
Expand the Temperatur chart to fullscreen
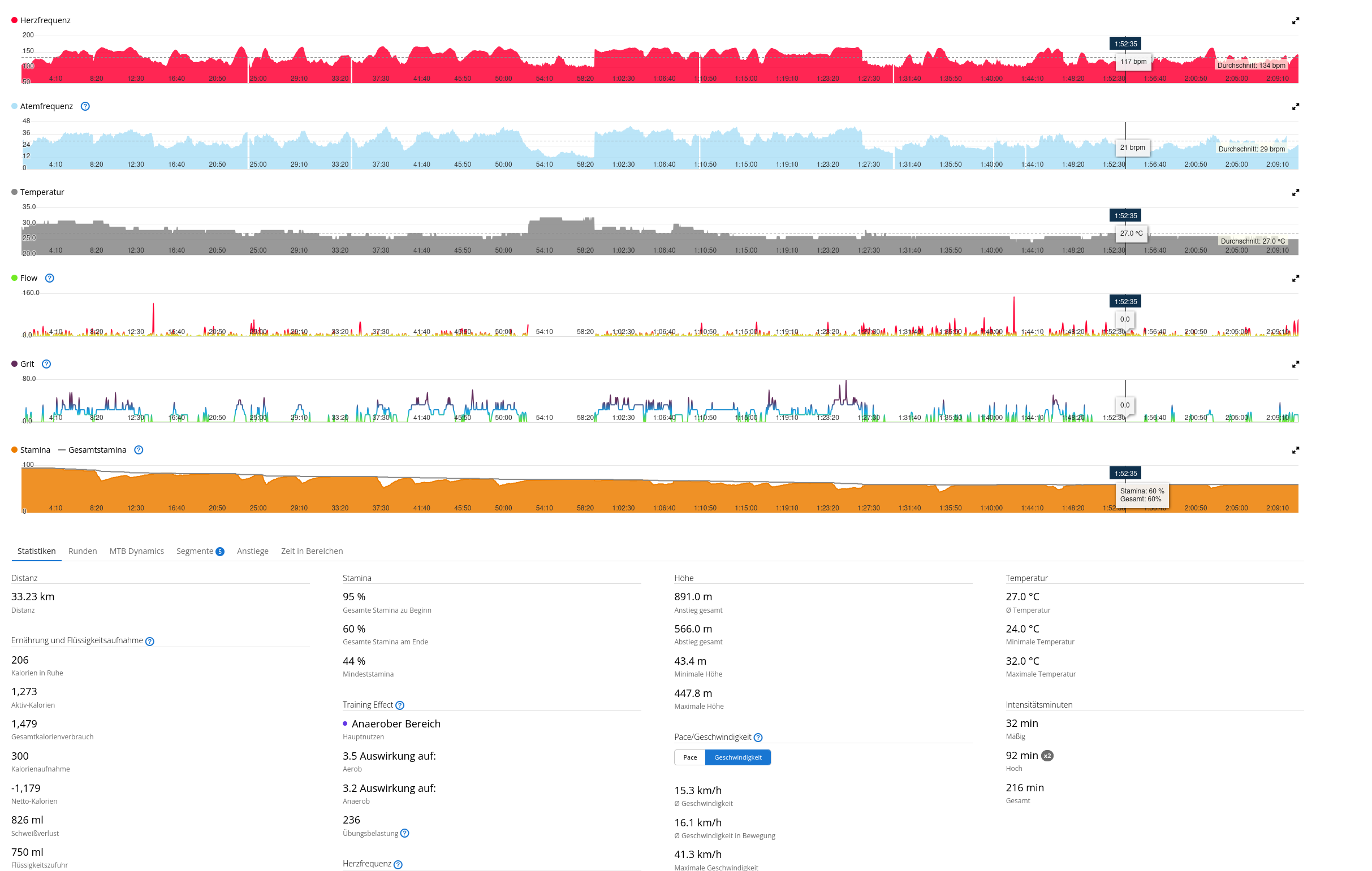[x=1295, y=192]
